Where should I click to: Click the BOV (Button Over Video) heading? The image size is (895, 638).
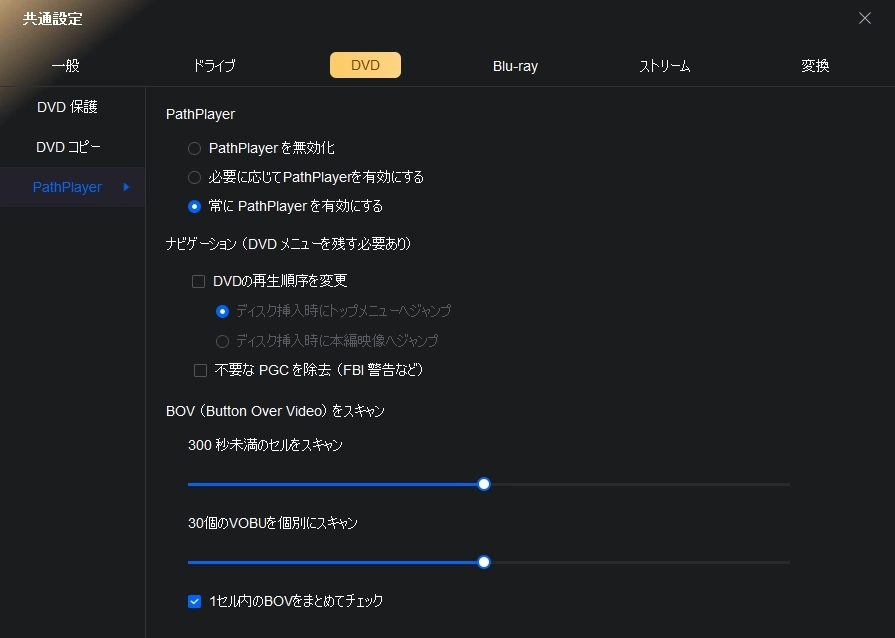pyautogui.click(x=276, y=411)
